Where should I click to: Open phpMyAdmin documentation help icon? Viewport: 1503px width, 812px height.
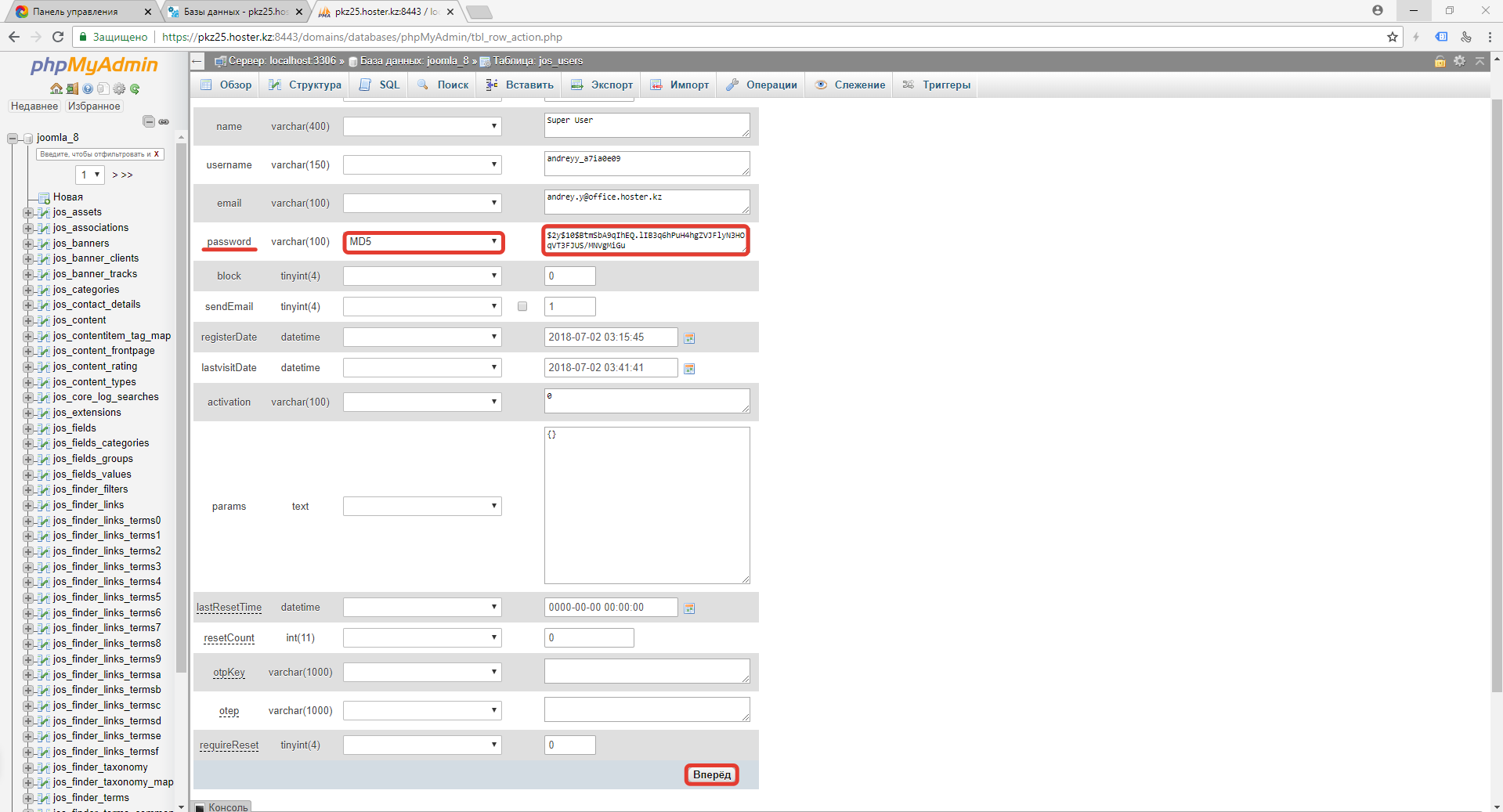[88, 88]
